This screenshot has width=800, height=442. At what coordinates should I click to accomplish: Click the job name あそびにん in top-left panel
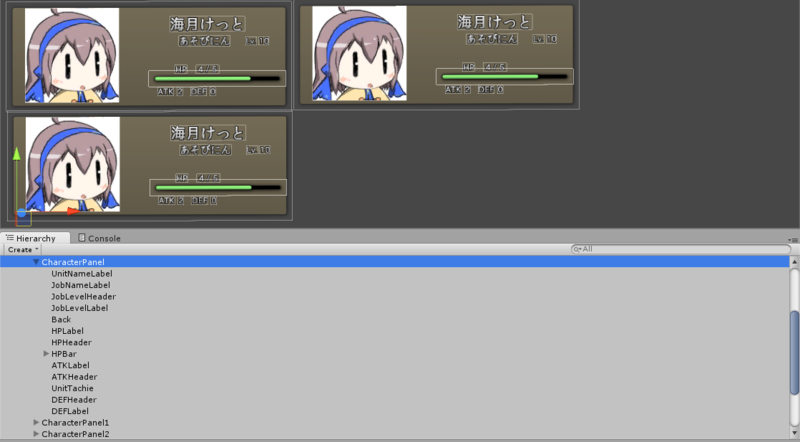point(205,41)
